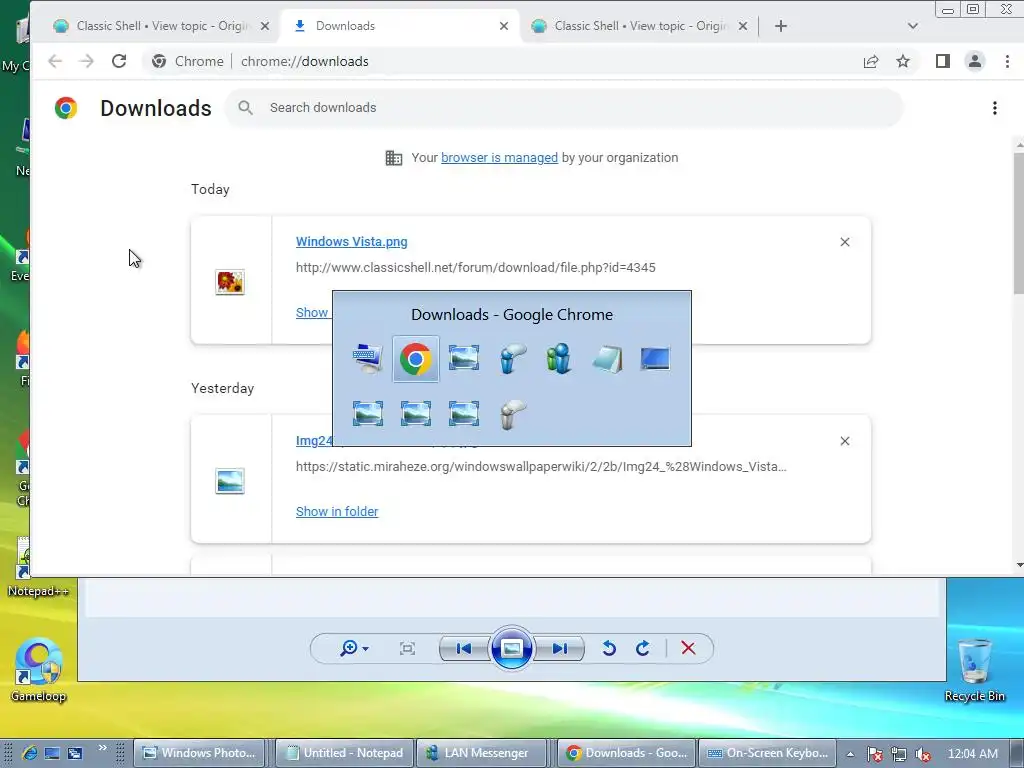The image size is (1024, 768).
Task: Open the Recycle Bin desktop icon
Action: click(974, 669)
